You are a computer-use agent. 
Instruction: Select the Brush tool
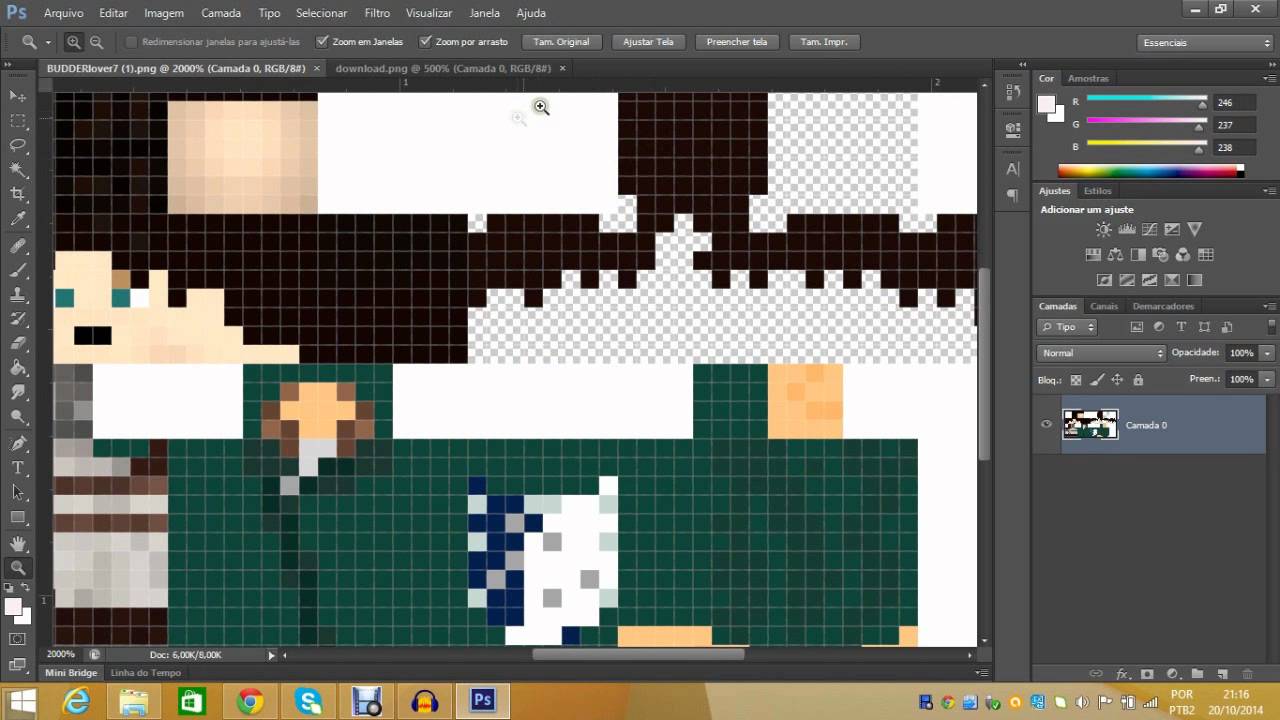pyautogui.click(x=18, y=270)
